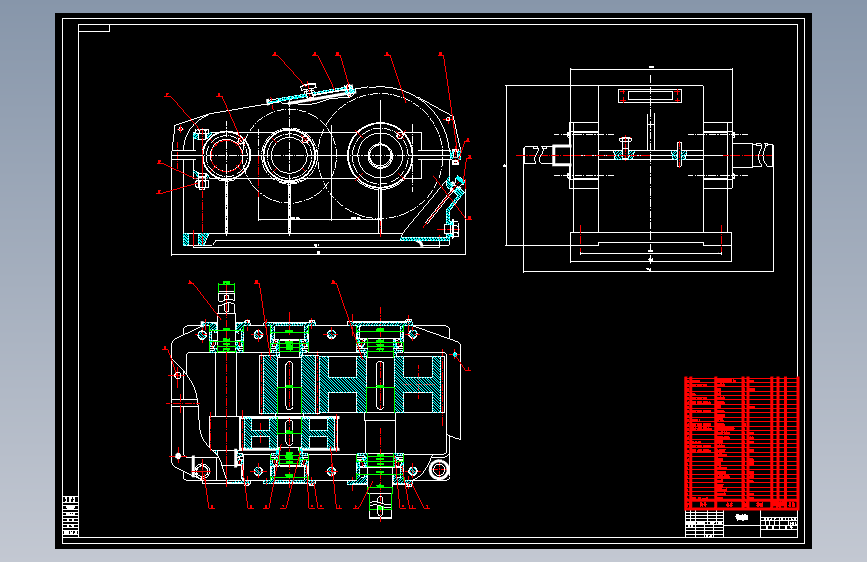This screenshot has height=562, width=867.
Task: Click the inspection cover on top of the housing
Action: [x=311, y=95]
